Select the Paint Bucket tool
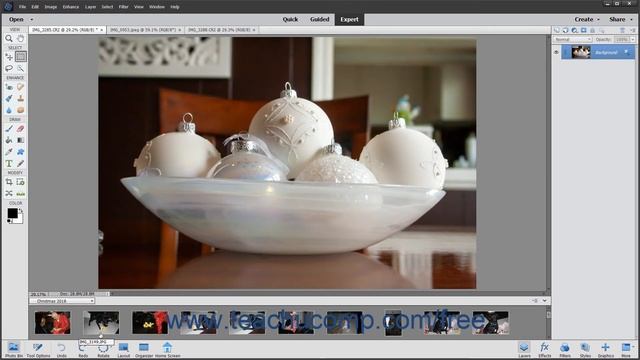The width and height of the screenshot is (640, 360). [9, 140]
